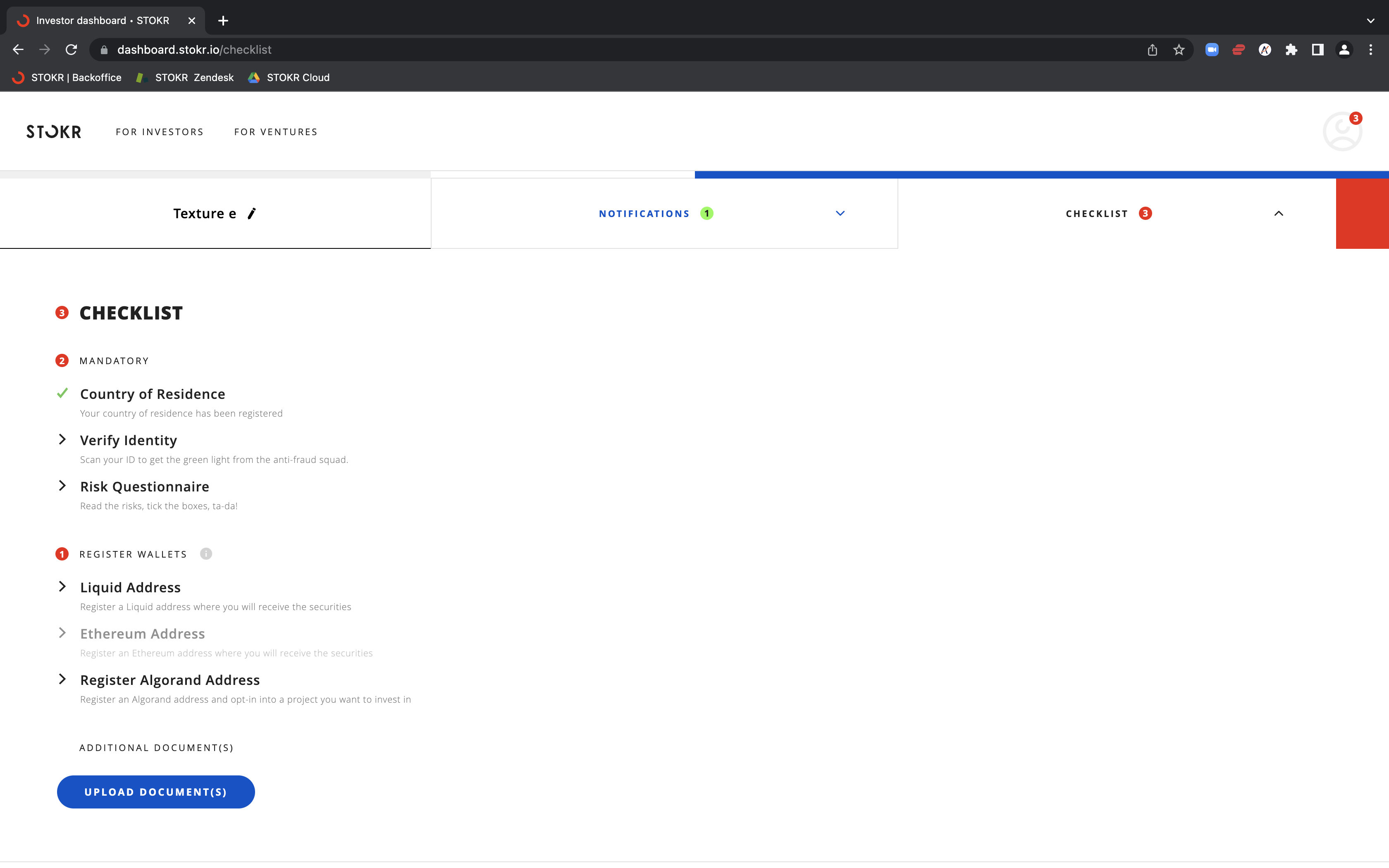Image resolution: width=1389 pixels, height=868 pixels.
Task: Bookmark this page with the star icon
Action: tap(1179, 50)
